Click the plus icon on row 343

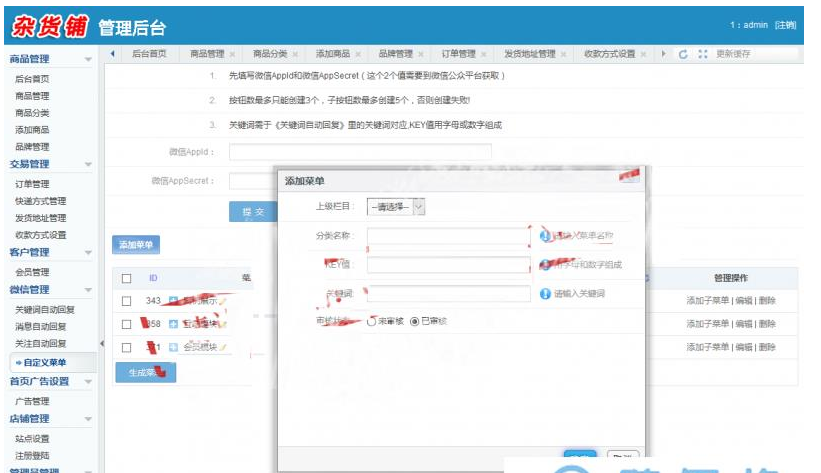173,301
